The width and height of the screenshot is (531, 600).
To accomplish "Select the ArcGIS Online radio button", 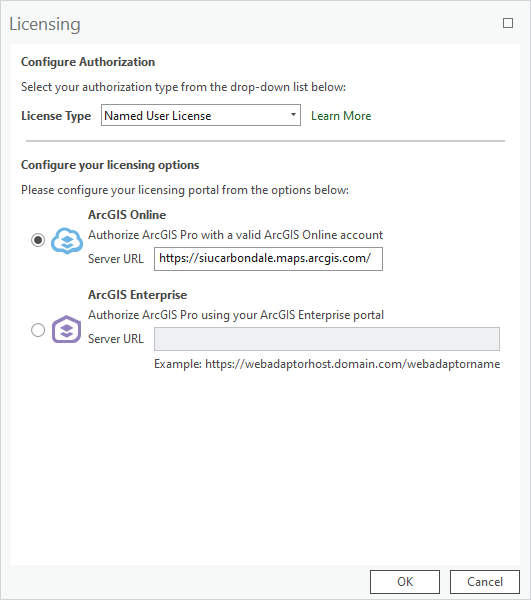I will pyautogui.click(x=38, y=240).
